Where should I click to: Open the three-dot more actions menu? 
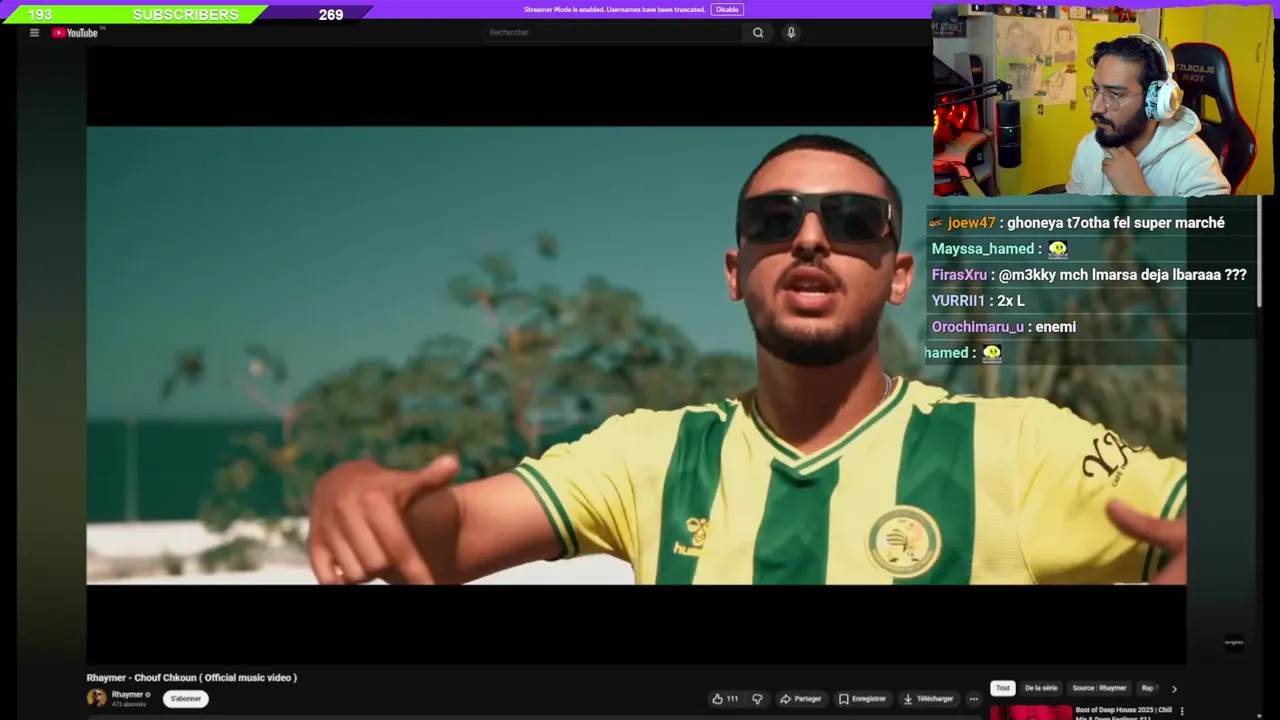(x=973, y=699)
